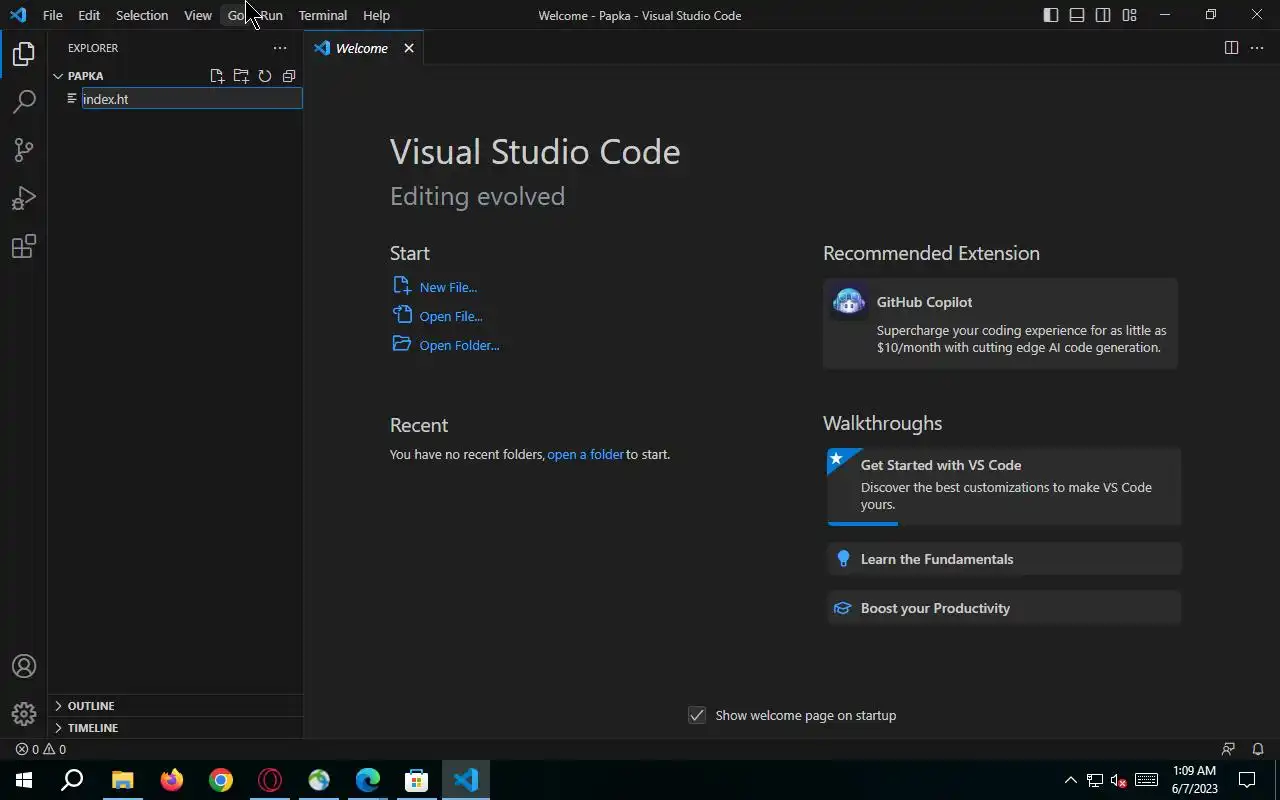Viewport: 1280px width, 800px height.
Task: Refresh the Explorer file tree
Action: (x=265, y=76)
